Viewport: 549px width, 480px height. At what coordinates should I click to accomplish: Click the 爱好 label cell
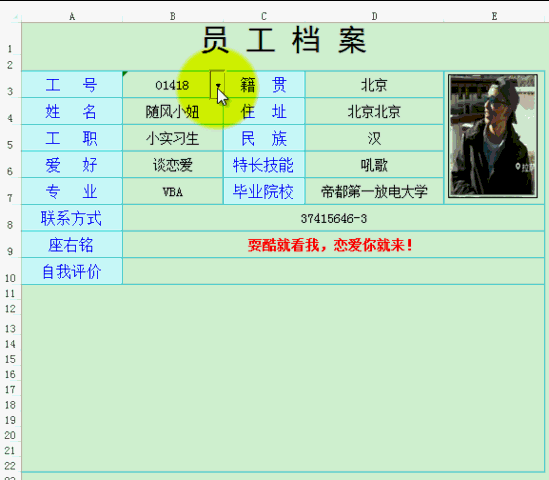click(x=72, y=165)
